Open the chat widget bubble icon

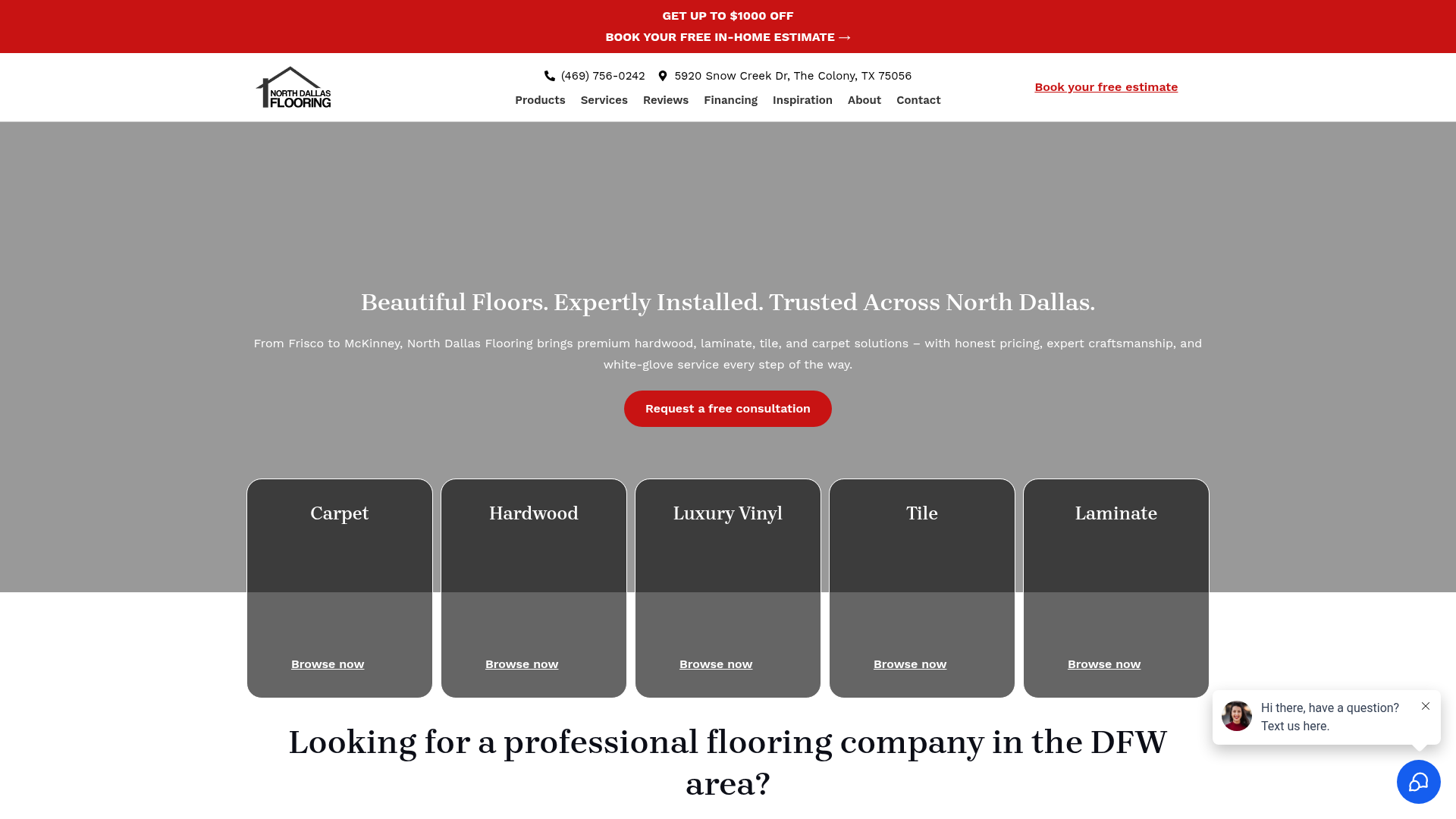tap(1419, 781)
